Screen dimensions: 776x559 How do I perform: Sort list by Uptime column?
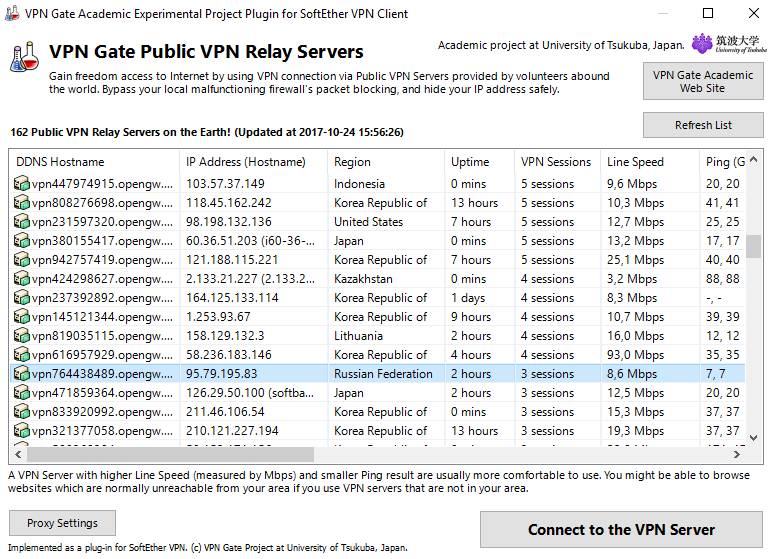coord(478,162)
